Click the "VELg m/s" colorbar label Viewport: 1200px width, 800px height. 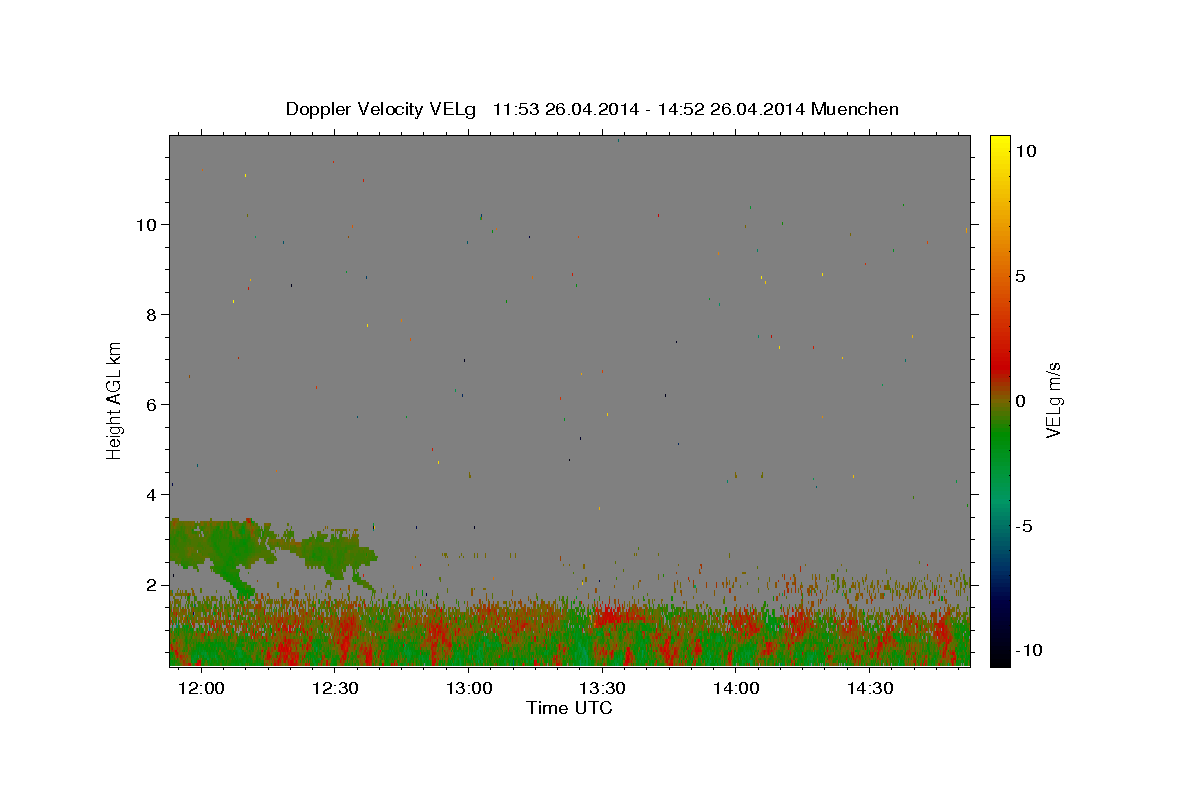pyautogui.click(x=1053, y=400)
